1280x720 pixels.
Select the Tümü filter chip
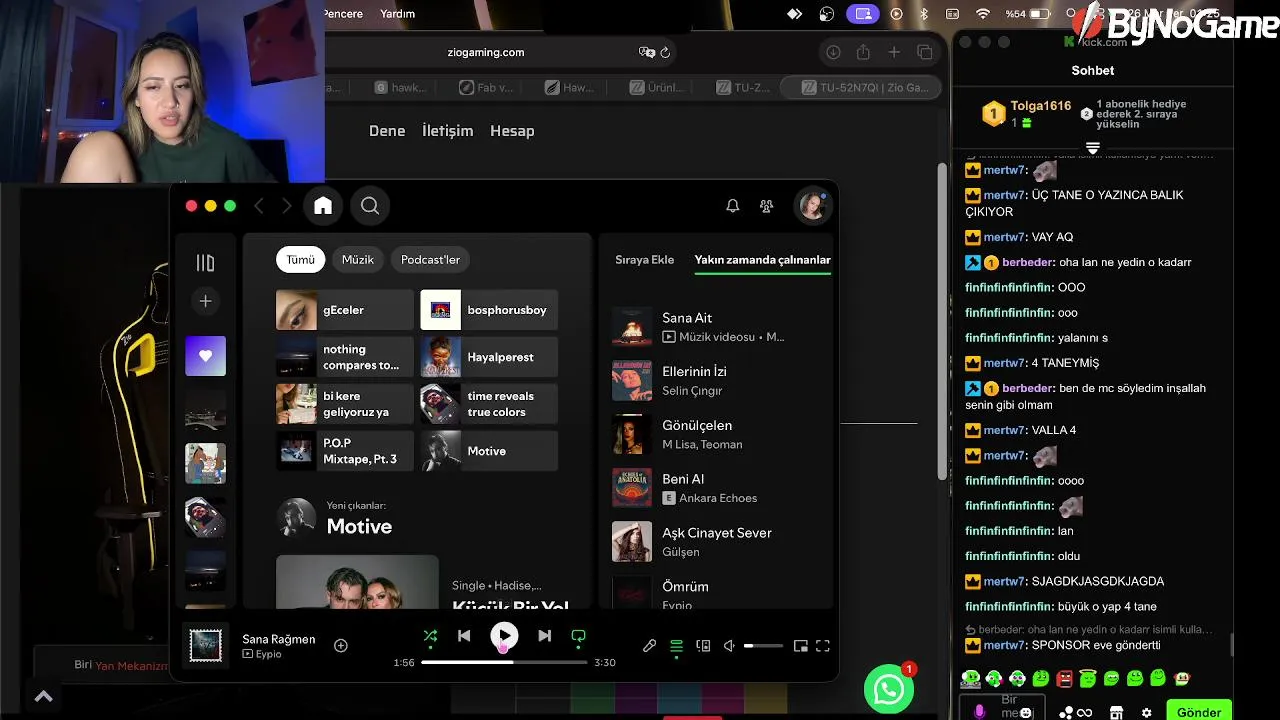tap(301, 260)
